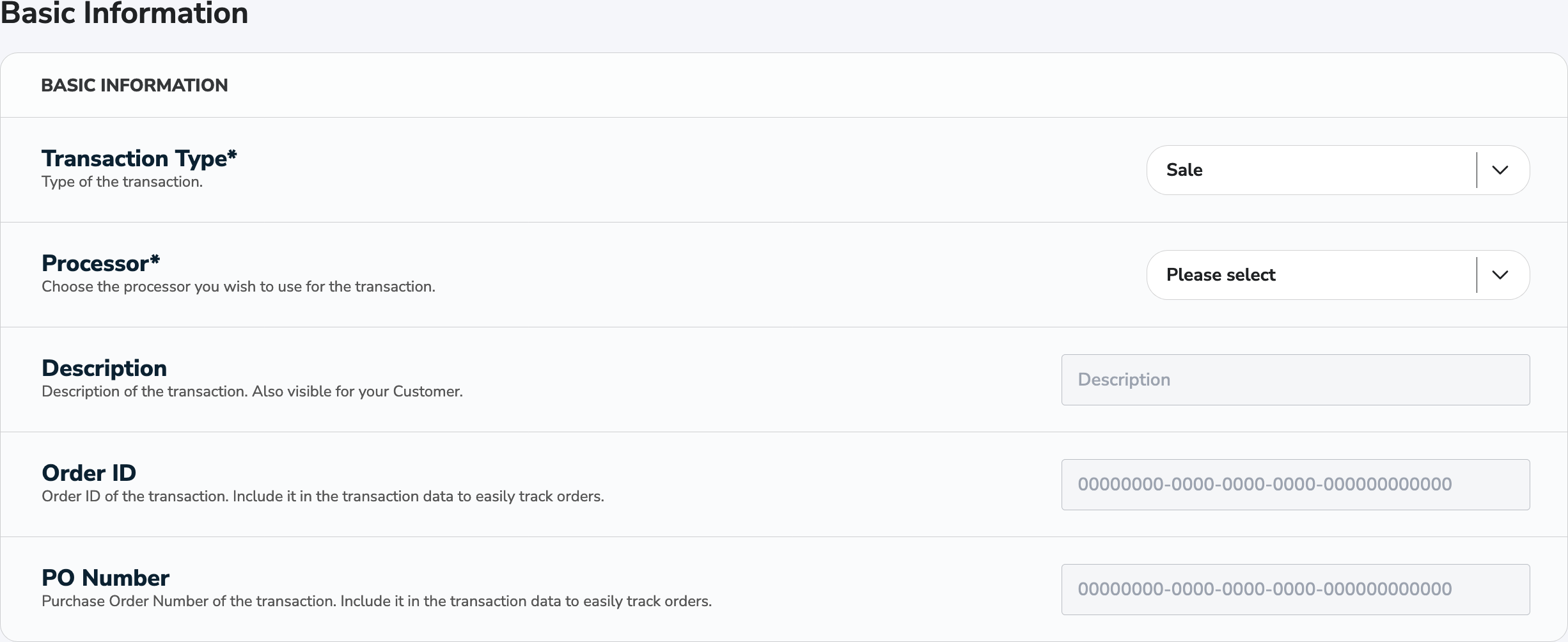Select the PO Number input field
The image size is (1568, 642).
tap(1294, 589)
